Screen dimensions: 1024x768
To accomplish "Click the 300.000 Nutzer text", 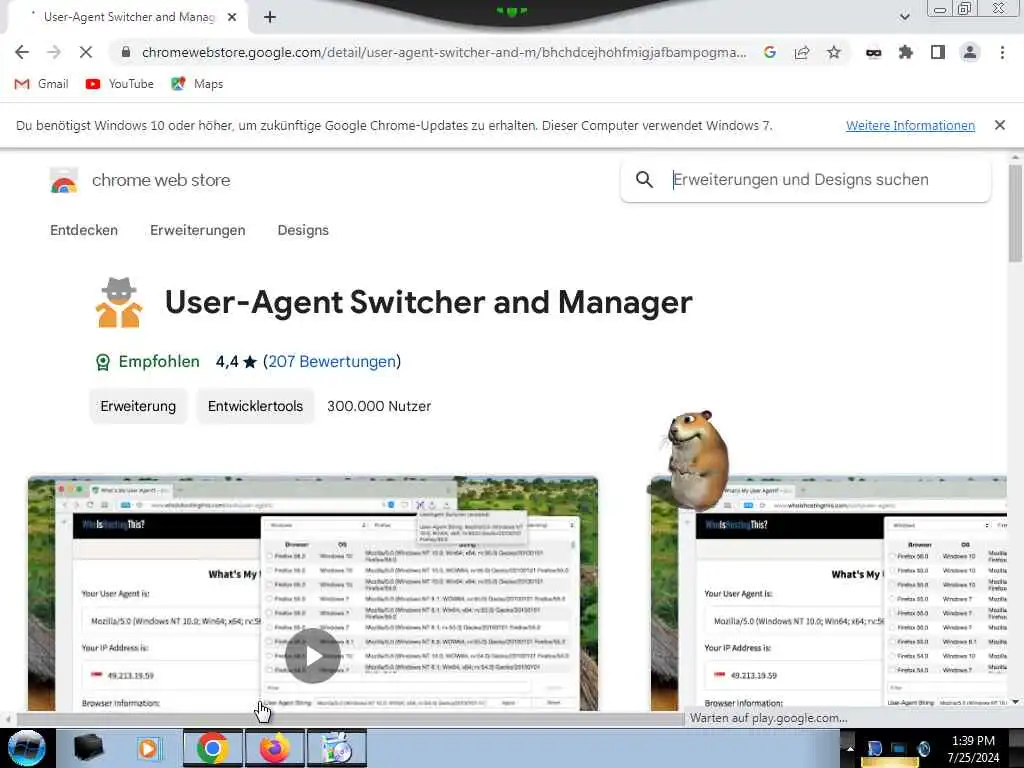I will pos(379,406).
